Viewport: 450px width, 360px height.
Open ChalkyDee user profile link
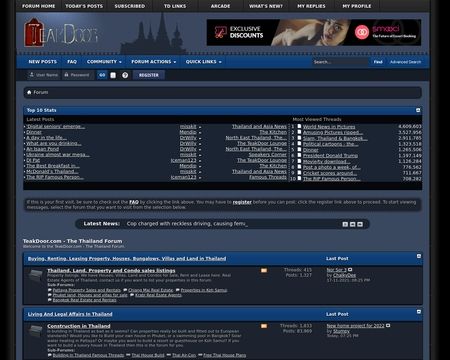coord(344,275)
